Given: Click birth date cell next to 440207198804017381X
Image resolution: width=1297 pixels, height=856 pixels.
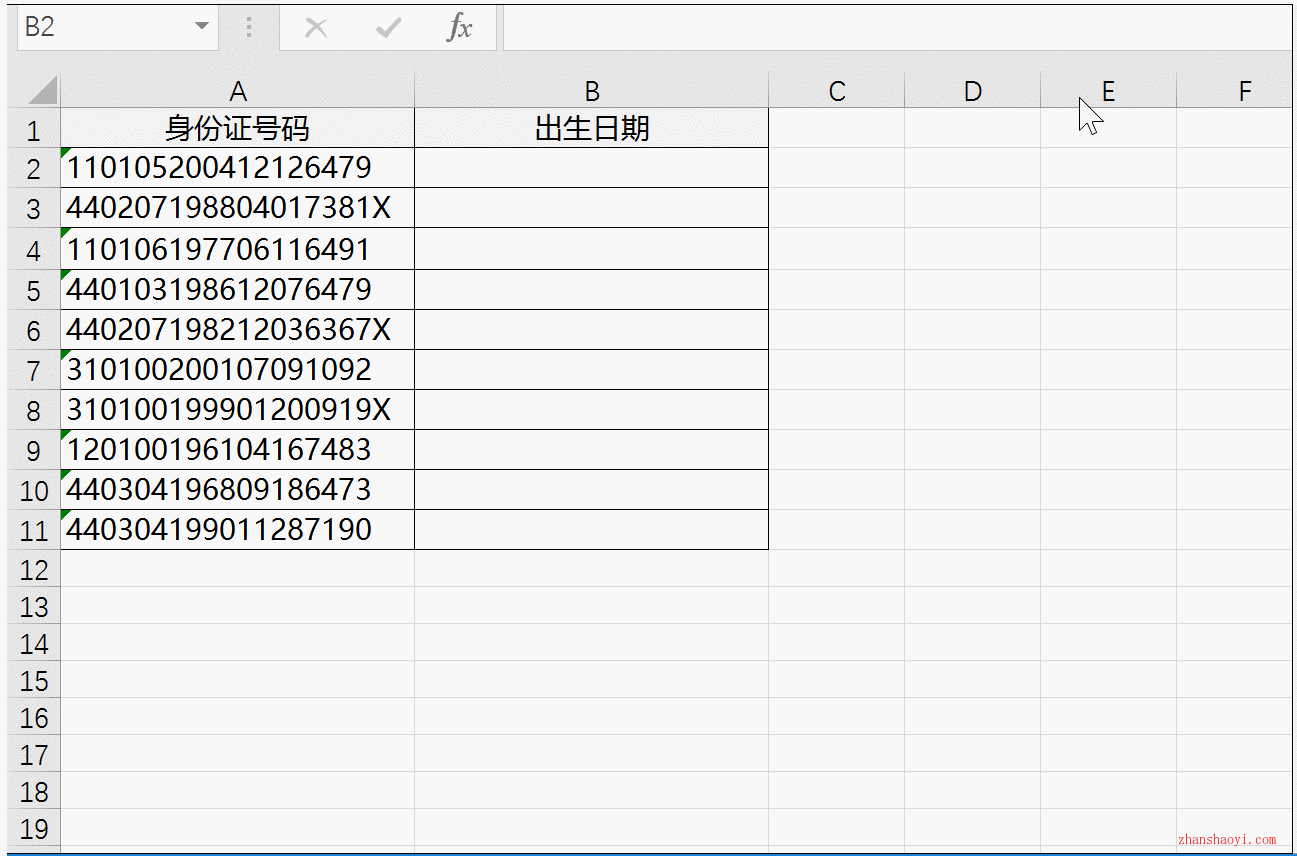Looking at the screenshot, I should click(592, 208).
